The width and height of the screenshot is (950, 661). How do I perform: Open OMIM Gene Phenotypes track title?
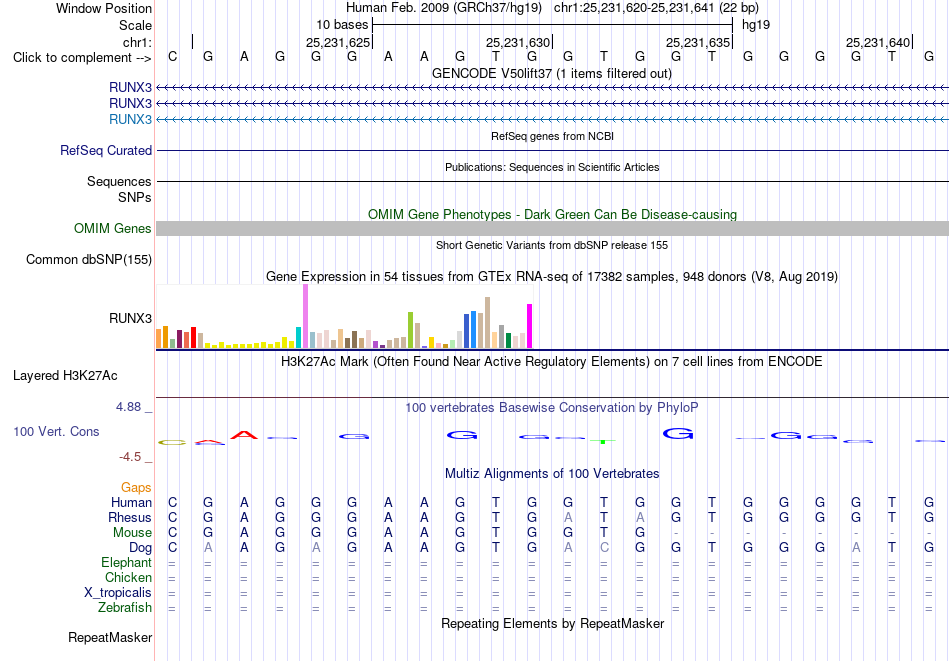553,214
